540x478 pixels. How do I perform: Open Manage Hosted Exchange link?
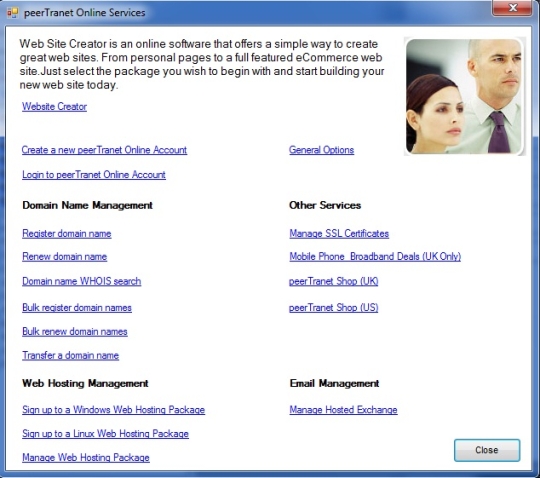[343, 410]
